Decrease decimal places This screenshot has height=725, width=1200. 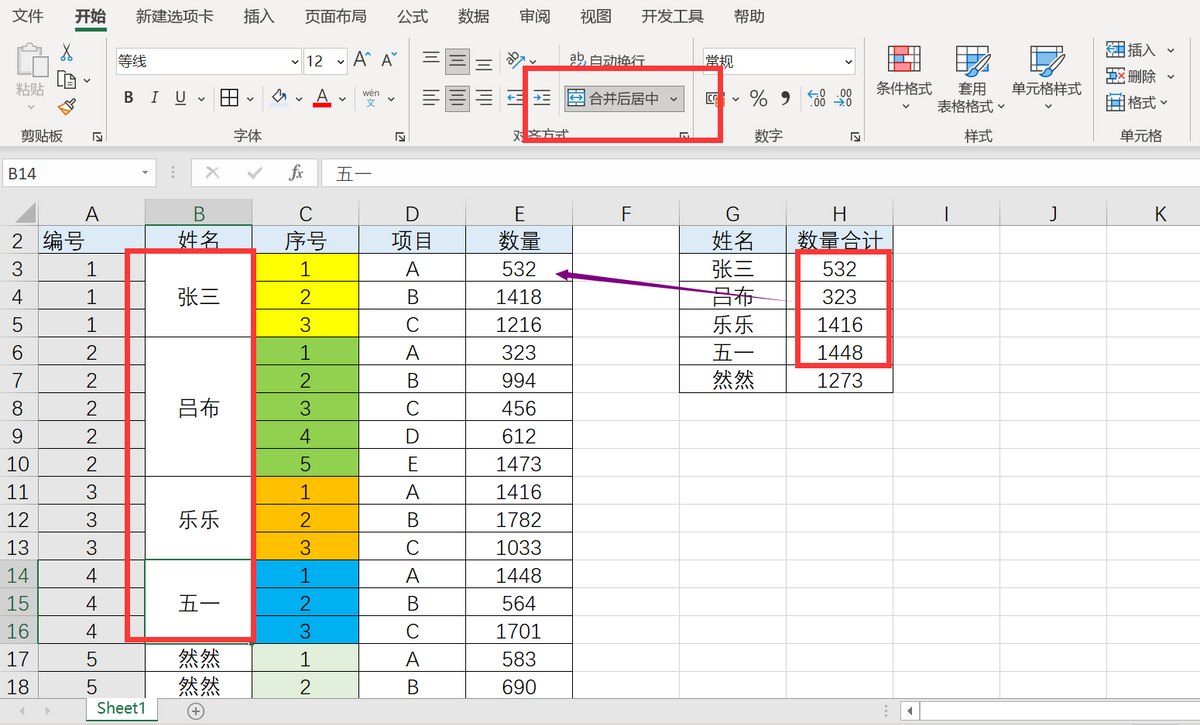tap(844, 98)
